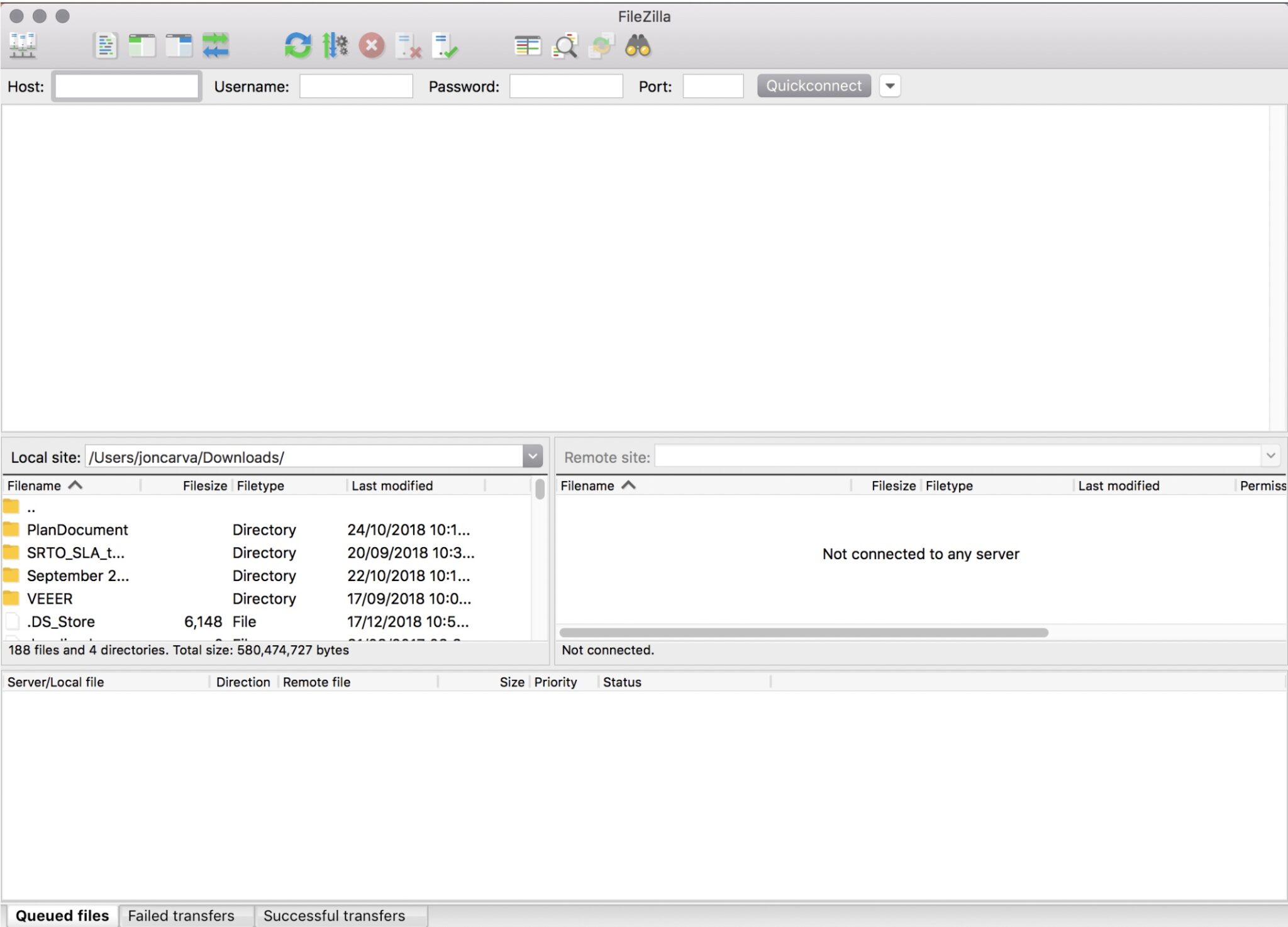Click 'Not connected.' remote status text
Image resolution: width=1288 pixels, height=927 pixels.
point(608,650)
